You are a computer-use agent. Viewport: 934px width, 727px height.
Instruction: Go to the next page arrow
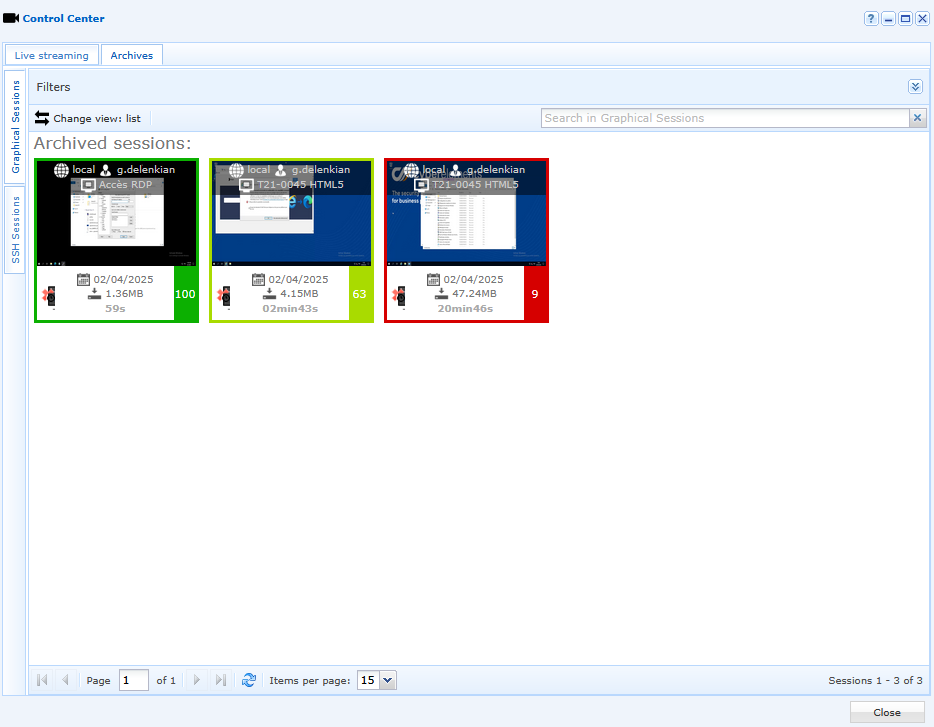(197, 680)
